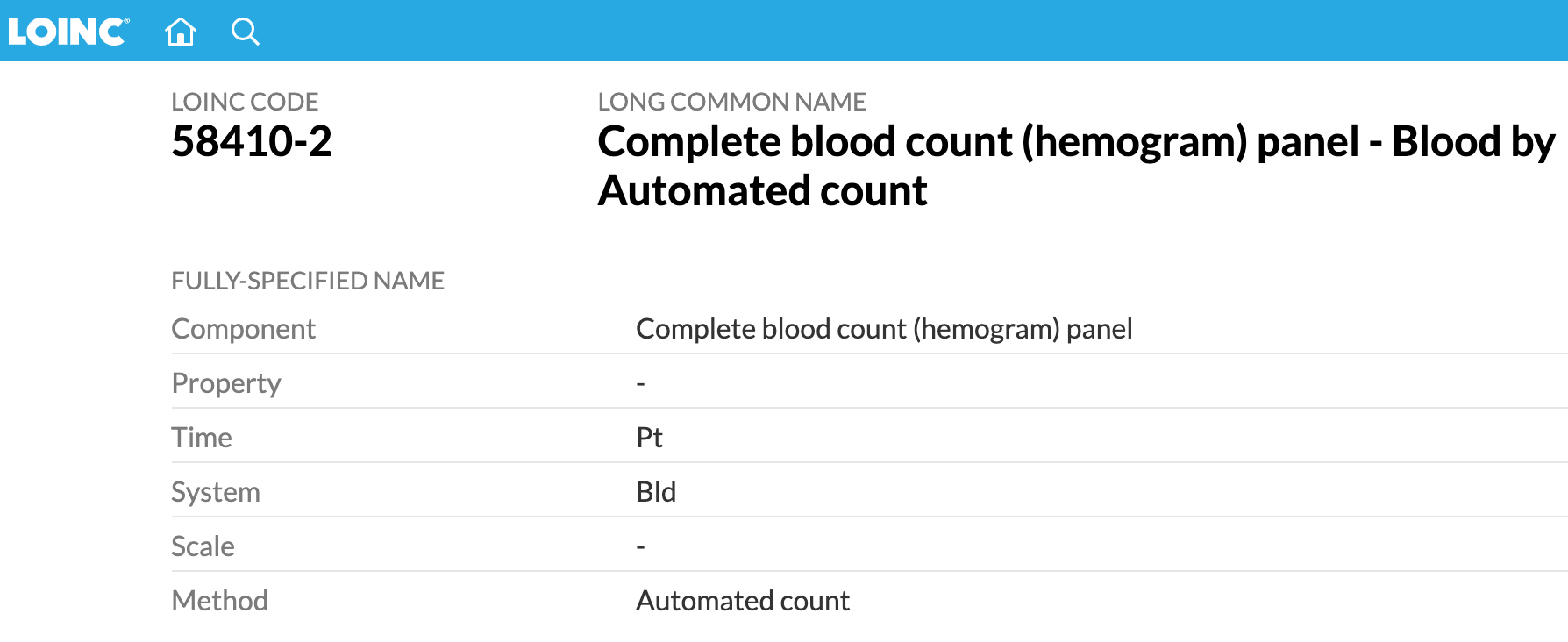Click the FULLY-SPECIFIED NAME heading

point(308,281)
